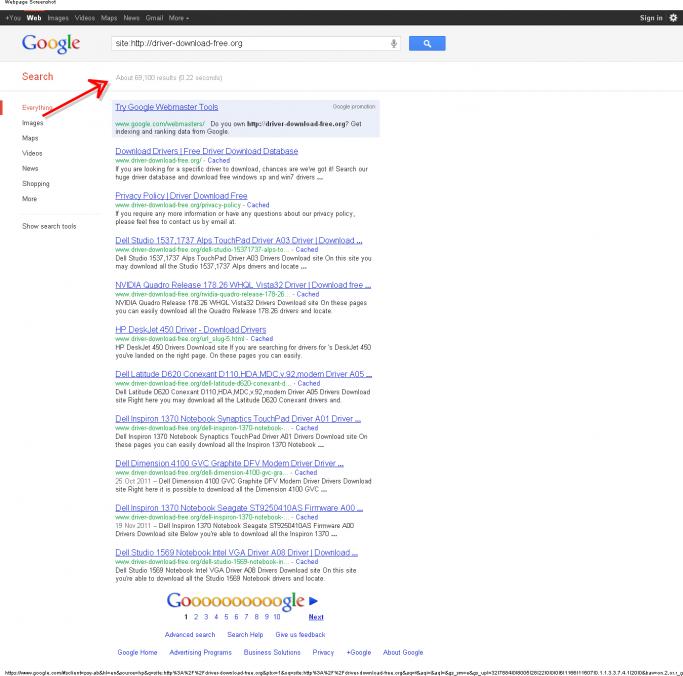The height and width of the screenshot is (676, 683).
Task: Open the More dropdown in top bar
Action: [179, 18]
